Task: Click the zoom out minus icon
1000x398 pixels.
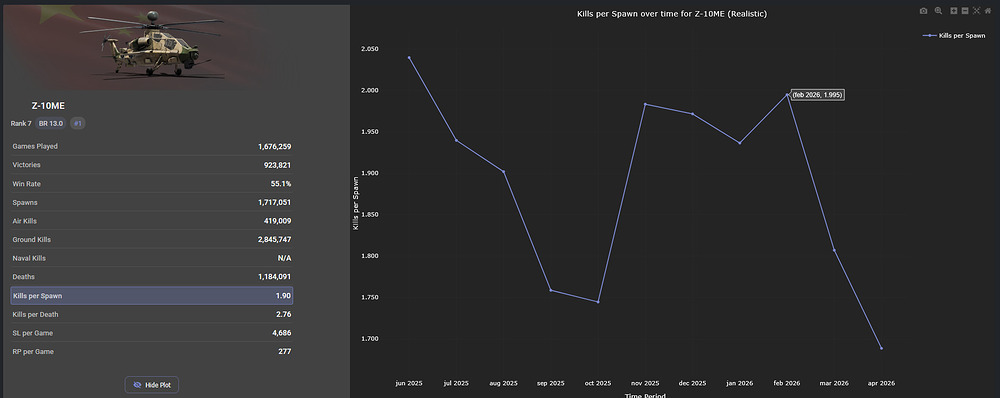Action: coord(965,11)
